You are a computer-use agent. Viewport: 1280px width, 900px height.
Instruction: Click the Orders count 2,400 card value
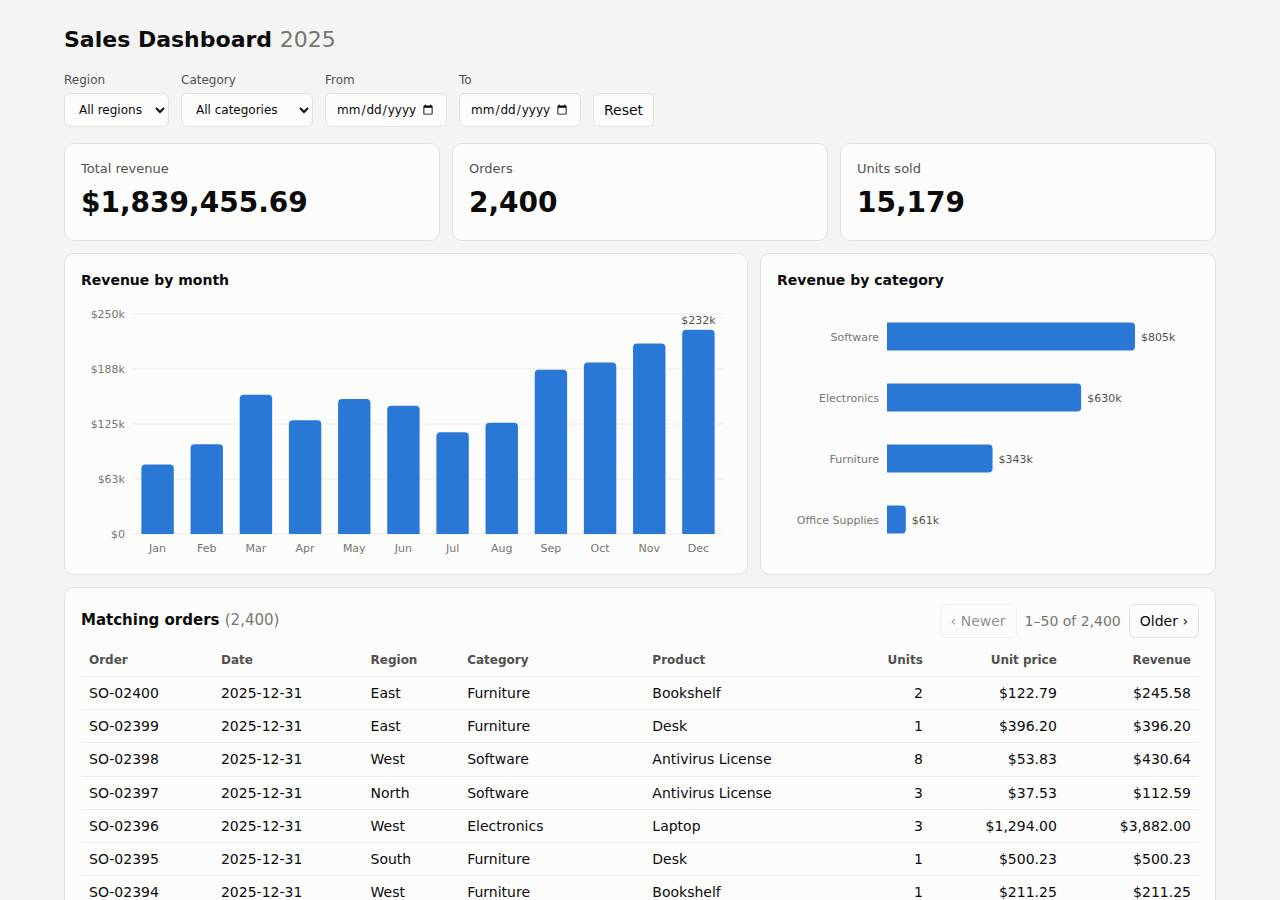point(513,202)
